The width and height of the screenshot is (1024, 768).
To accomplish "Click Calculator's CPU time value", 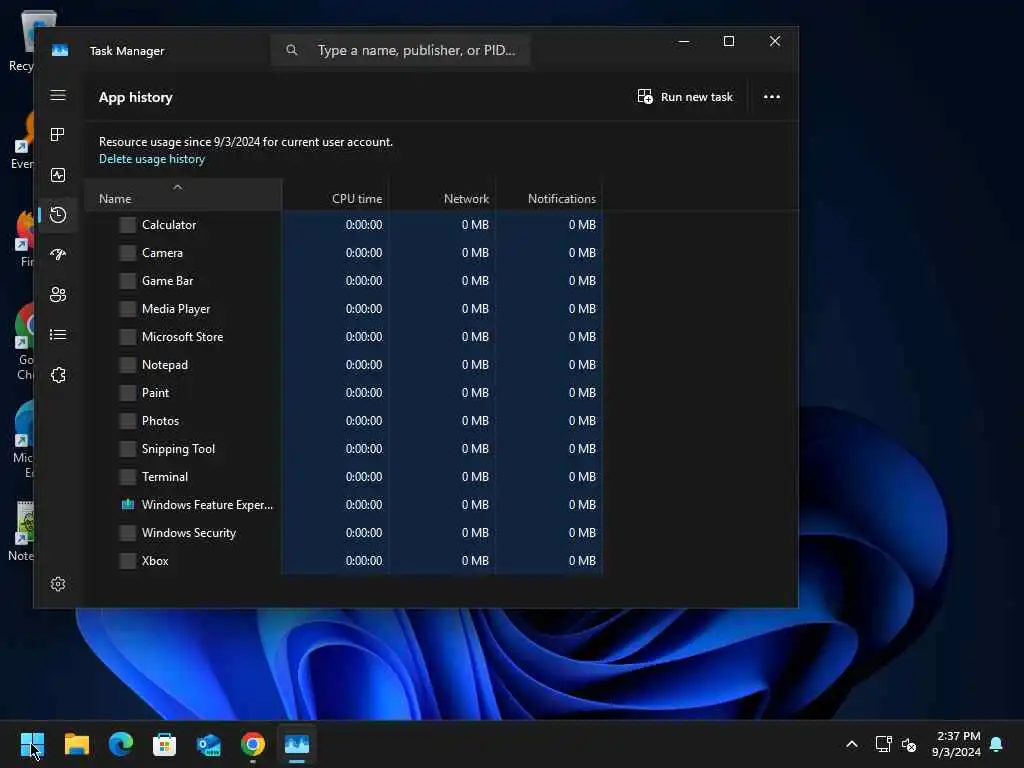I will [x=364, y=225].
